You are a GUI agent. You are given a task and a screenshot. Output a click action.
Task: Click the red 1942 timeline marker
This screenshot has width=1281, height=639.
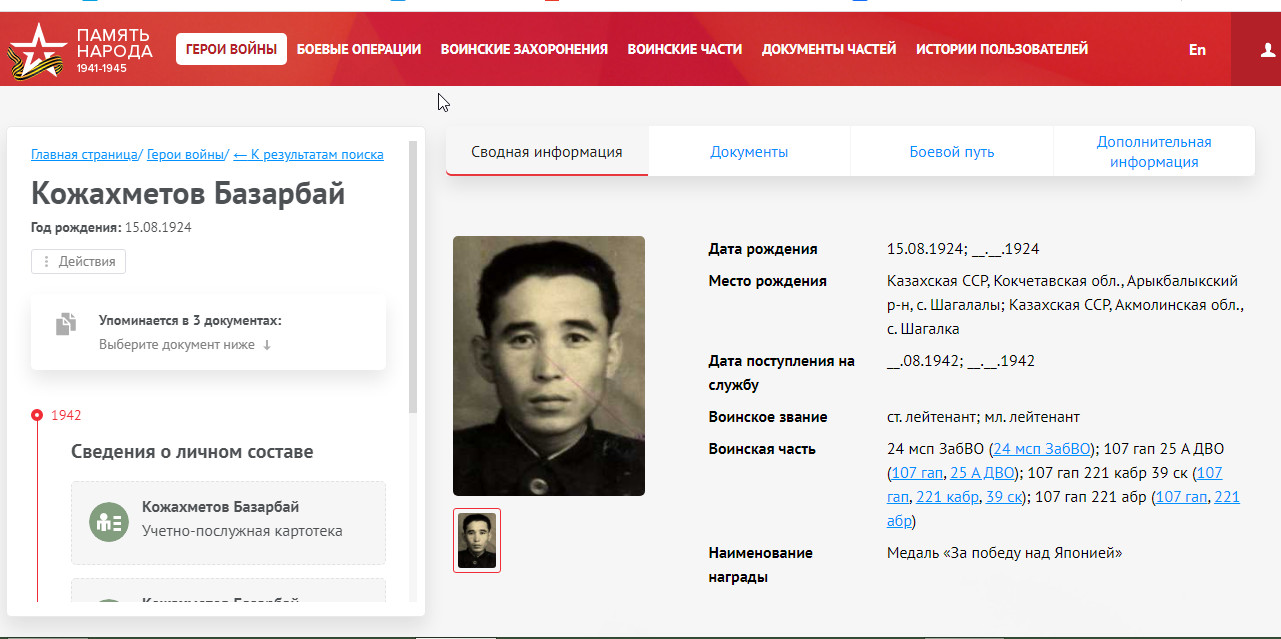point(37,415)
